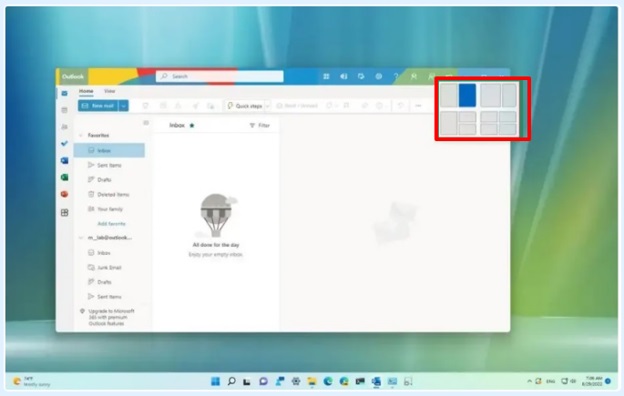Screen dimensions: 624x396
Task: Click the Add favorite link
Action: [111, 224]
